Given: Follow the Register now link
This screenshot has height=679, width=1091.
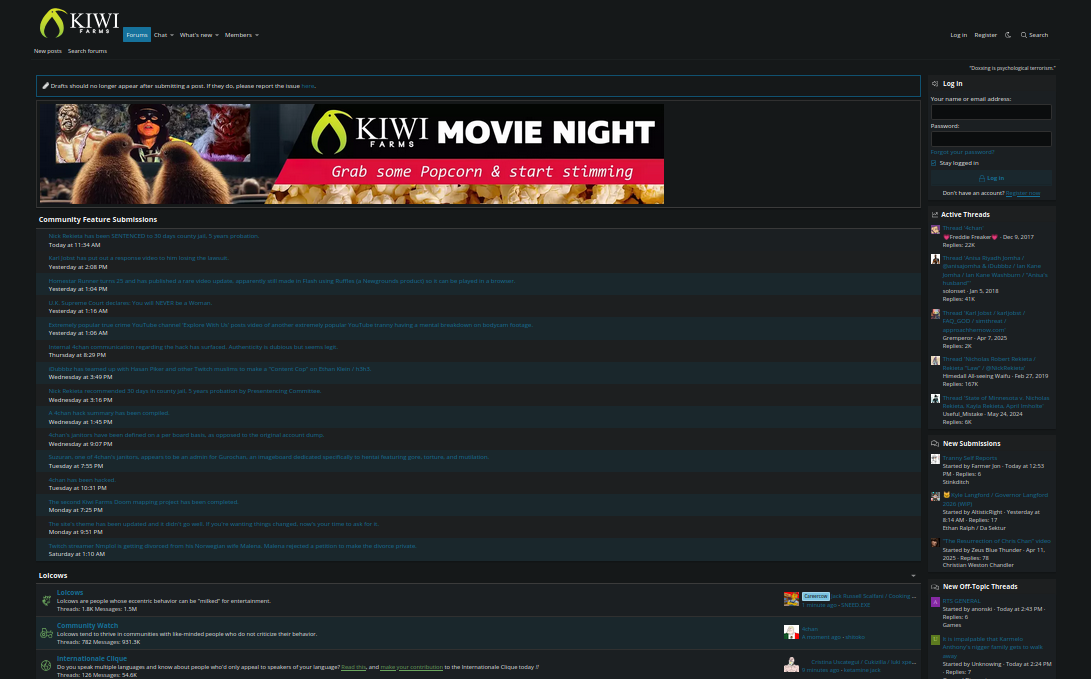Looking at the screenshot, I should 1023,193.
